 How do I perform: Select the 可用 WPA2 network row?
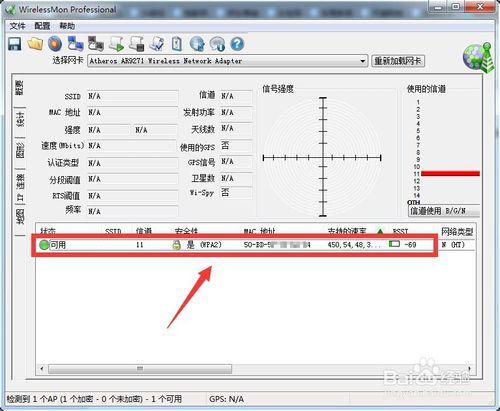coord(256,245)
